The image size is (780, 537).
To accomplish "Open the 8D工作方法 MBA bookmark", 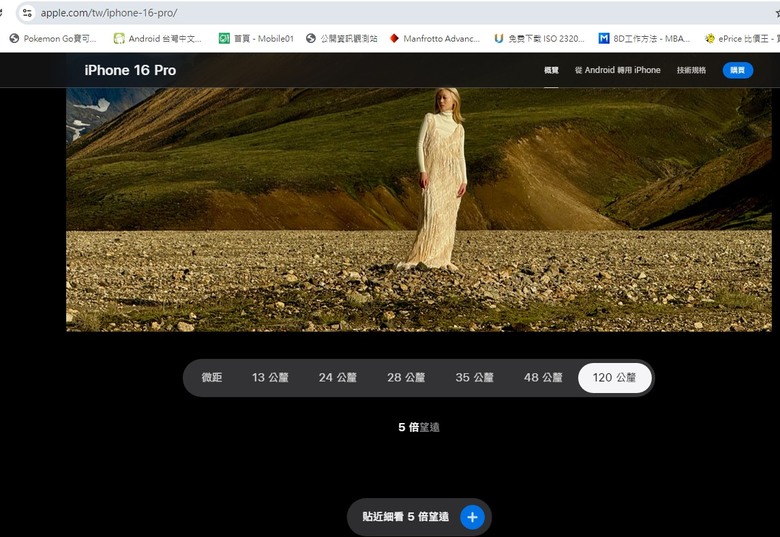I will (644, 38).
